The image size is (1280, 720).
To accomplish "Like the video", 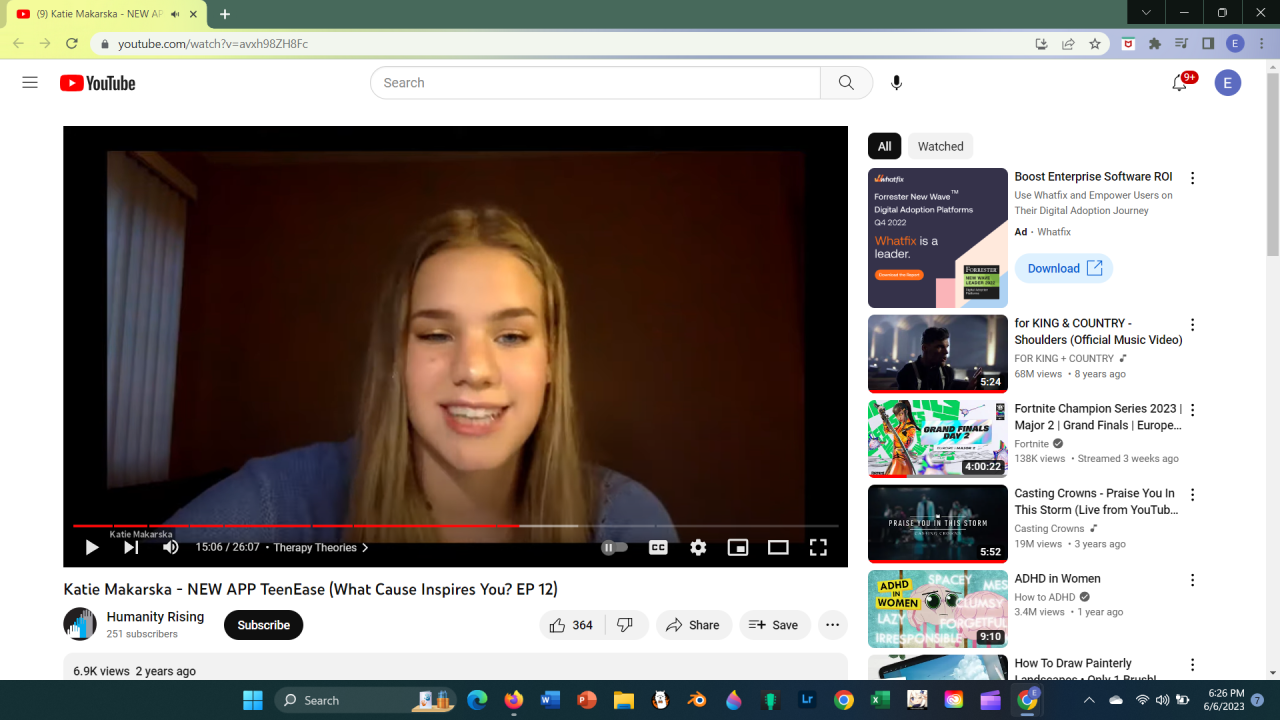I will click(571, 625).
